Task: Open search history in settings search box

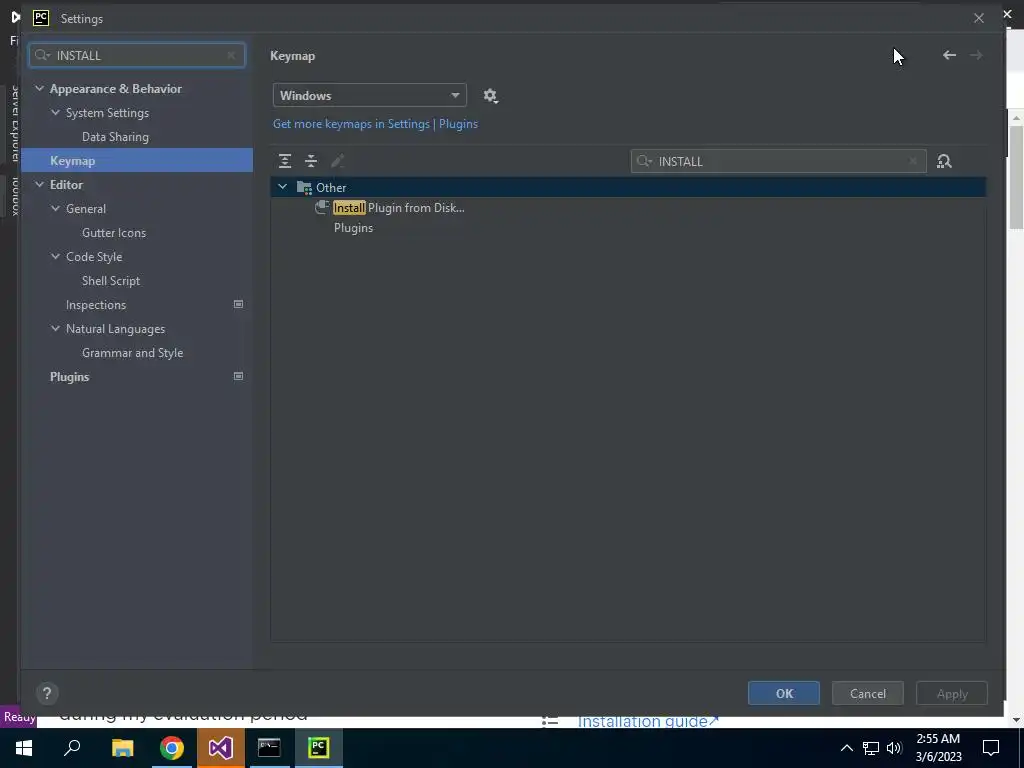Action: tap(42, 56)
